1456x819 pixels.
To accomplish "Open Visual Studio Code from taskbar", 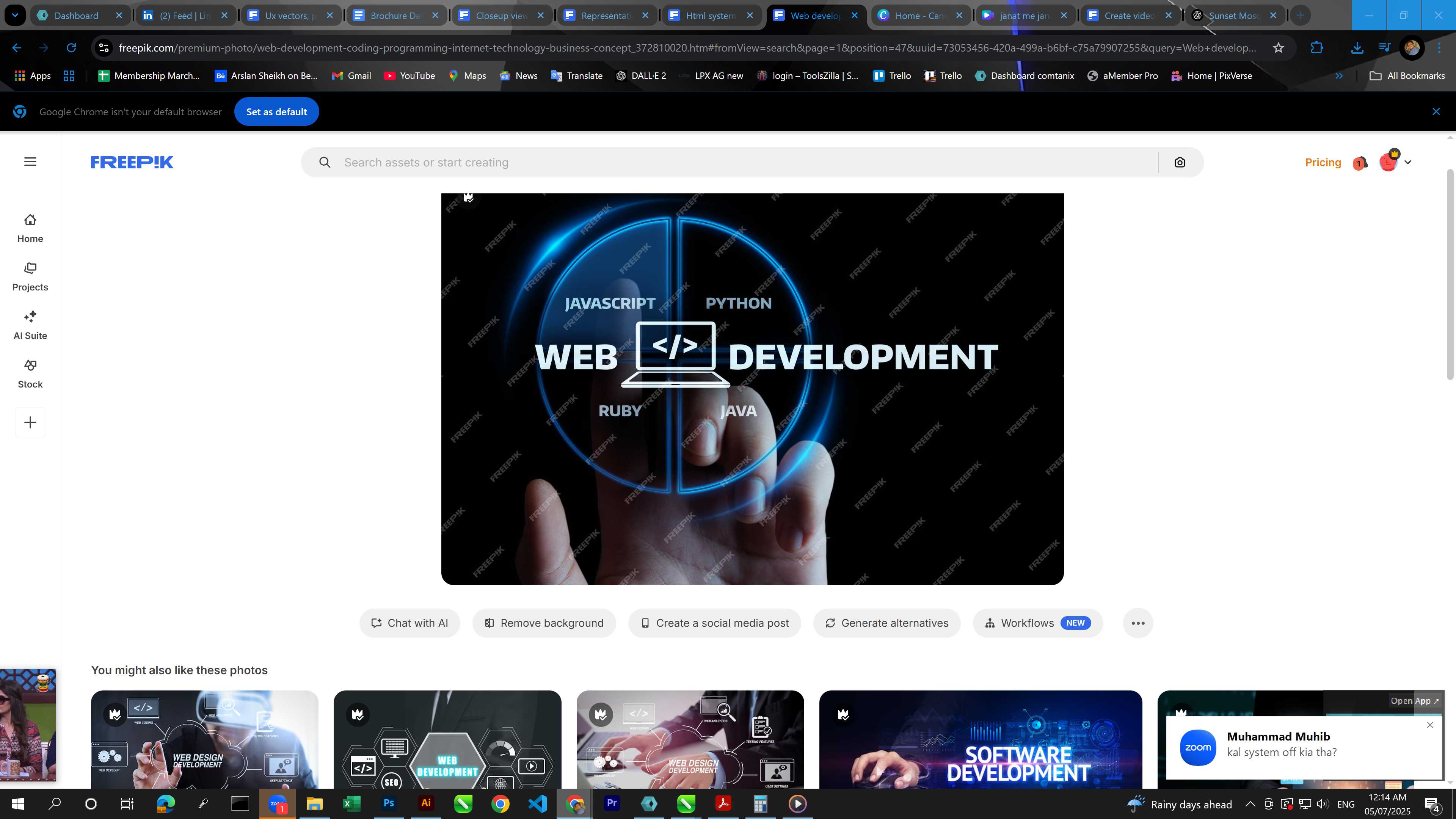I will pyautogui.click(x=537, y=804).
